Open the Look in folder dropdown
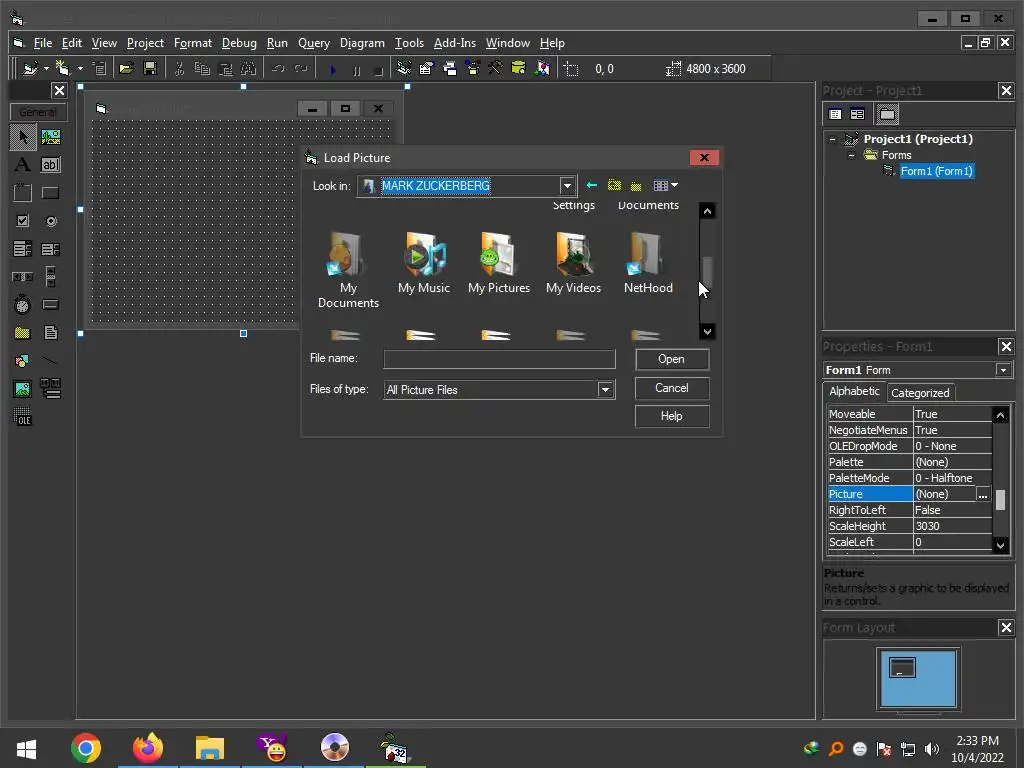The height and width of the screenshot is (768, 1024). (x=567, y=186)
